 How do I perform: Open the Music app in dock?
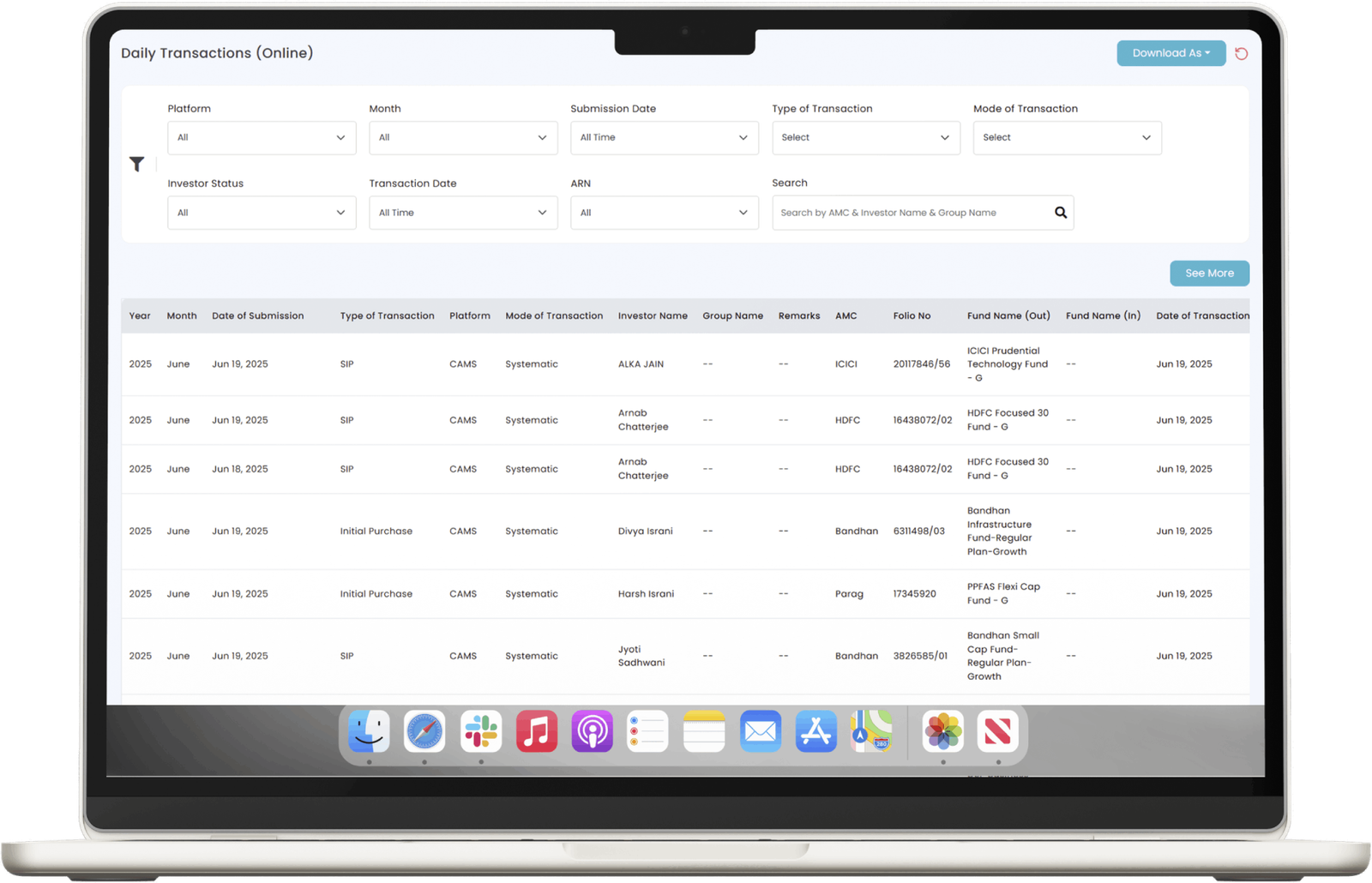pyautogui.click(x=537, y=731)
